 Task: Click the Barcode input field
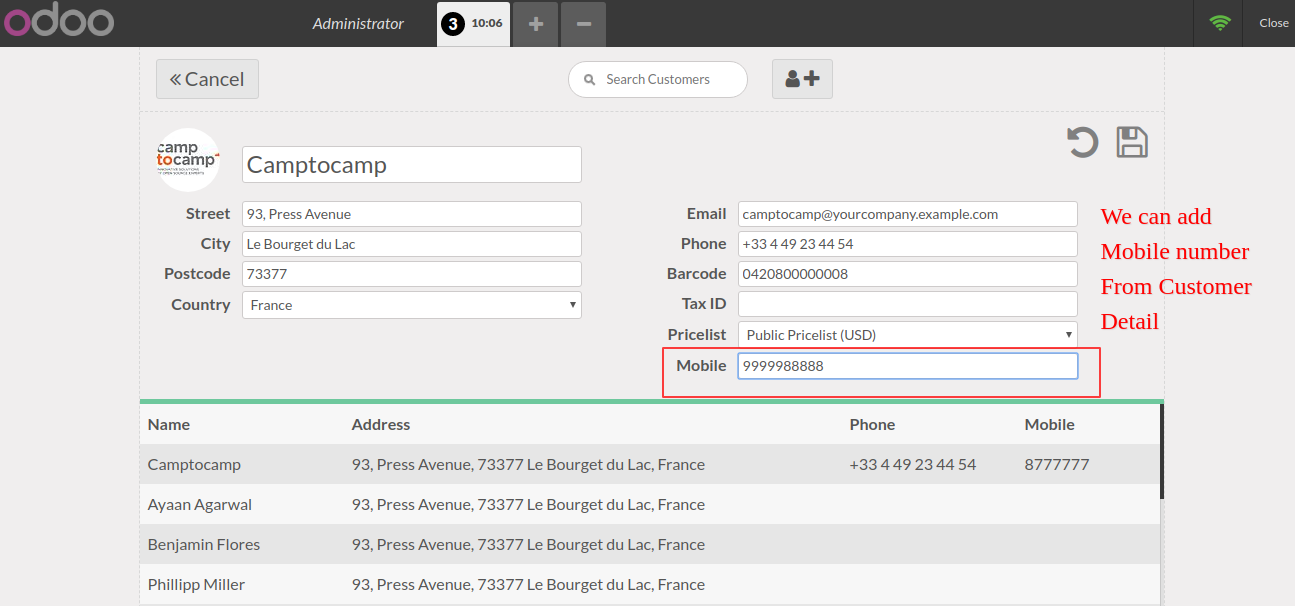click(908, 274)
